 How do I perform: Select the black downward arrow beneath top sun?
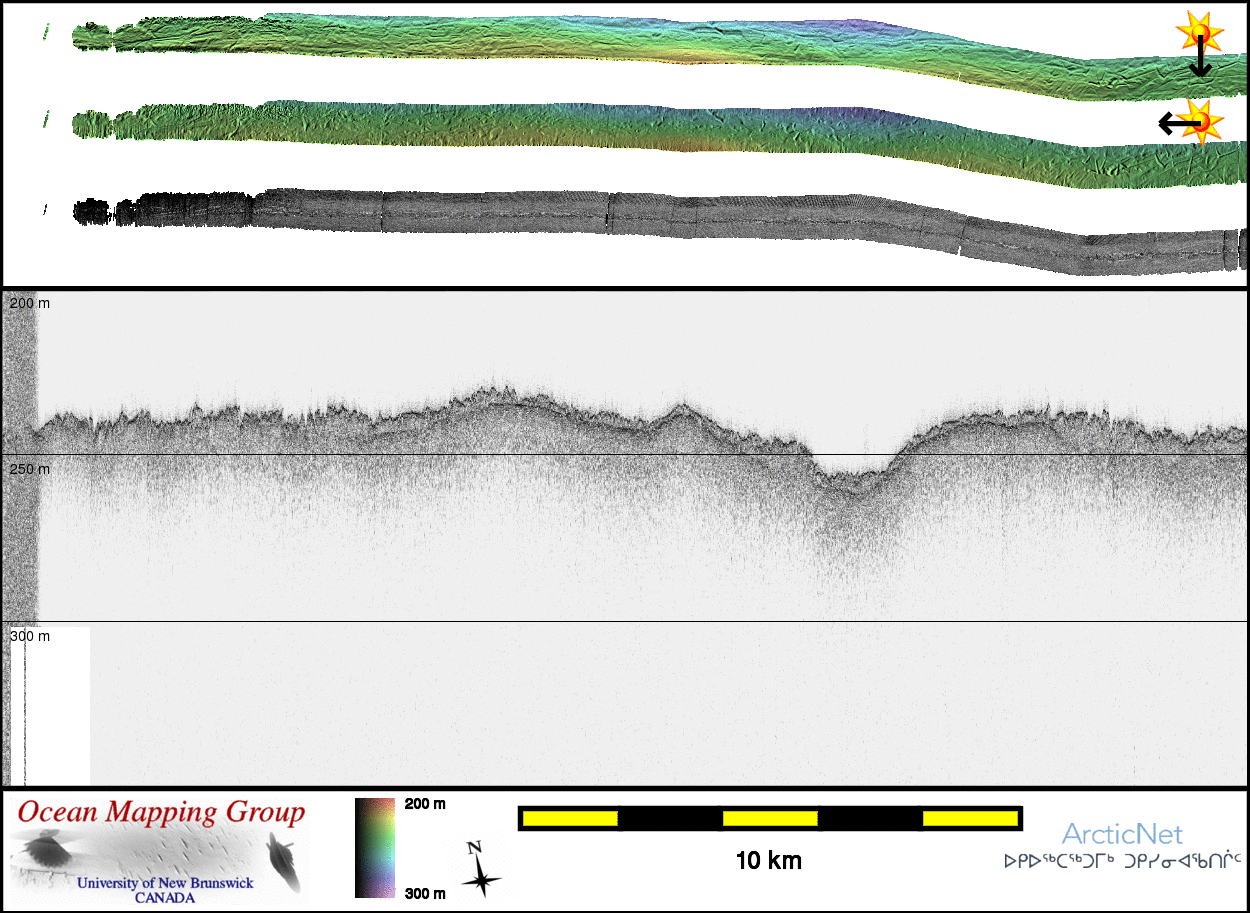click(1199, 62)
